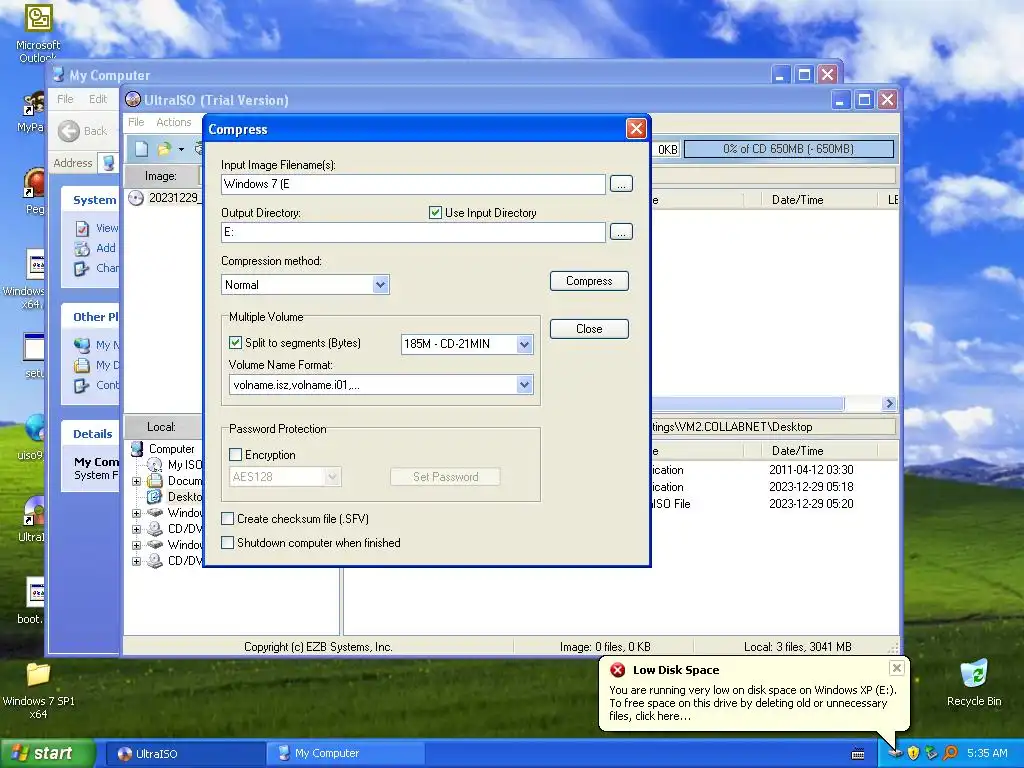Click the My Documents icon in Other Places

pyautogui.click(x=82, y=365)
